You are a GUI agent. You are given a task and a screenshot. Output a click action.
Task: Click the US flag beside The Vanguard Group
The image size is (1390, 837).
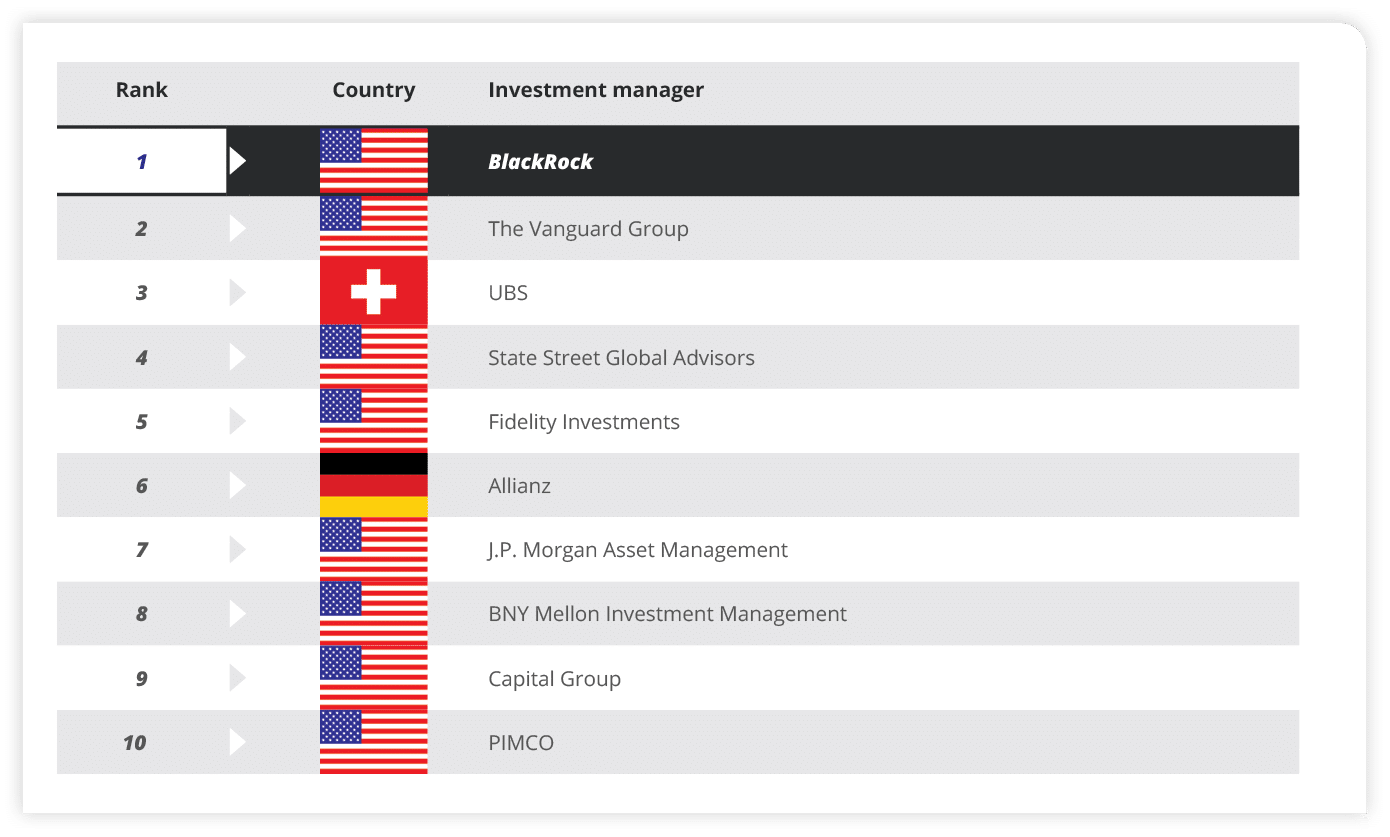(373, 226)
